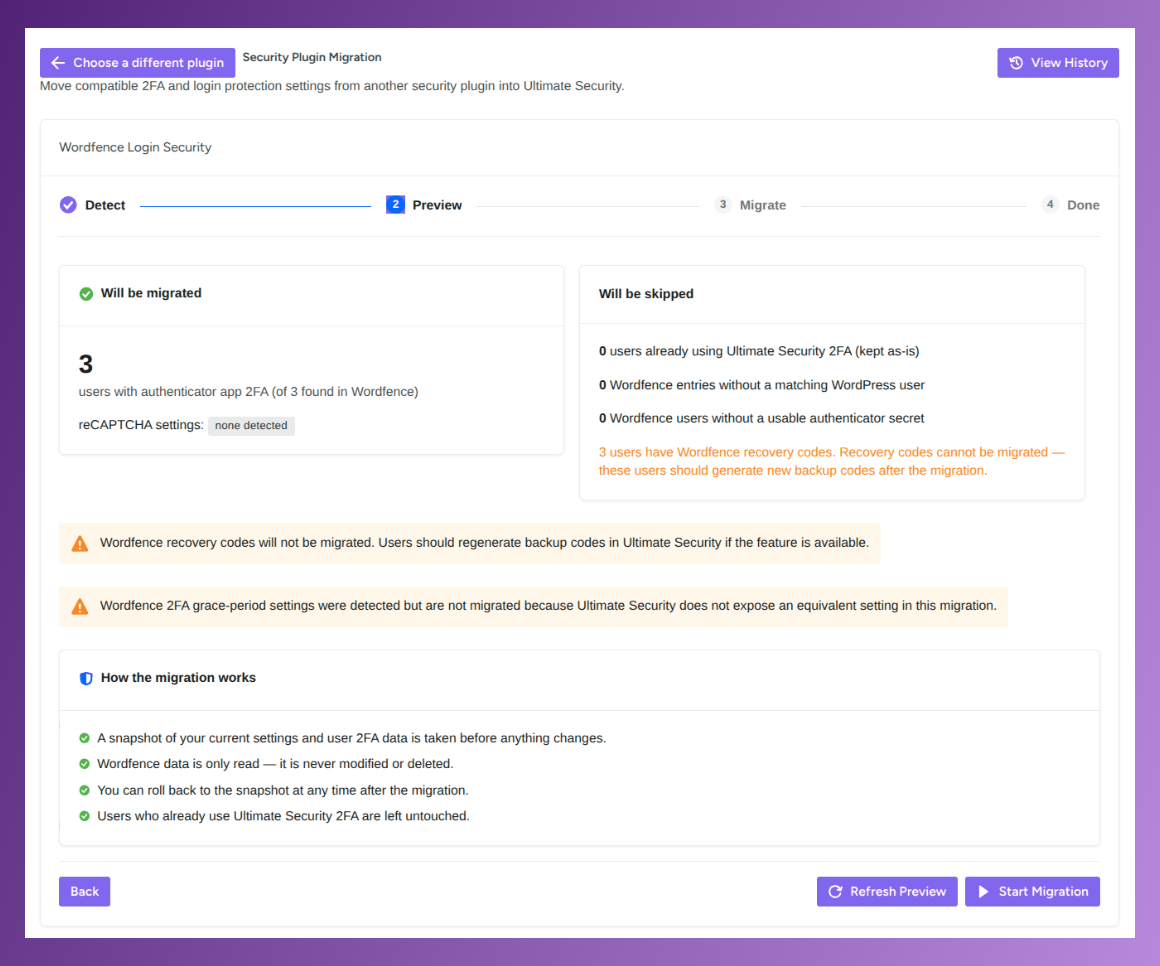Click users already using Ultimate Security 2FA line
The height and width of the screenshot is (966, 1160).
pyautogui.click(x=759, y=351)
